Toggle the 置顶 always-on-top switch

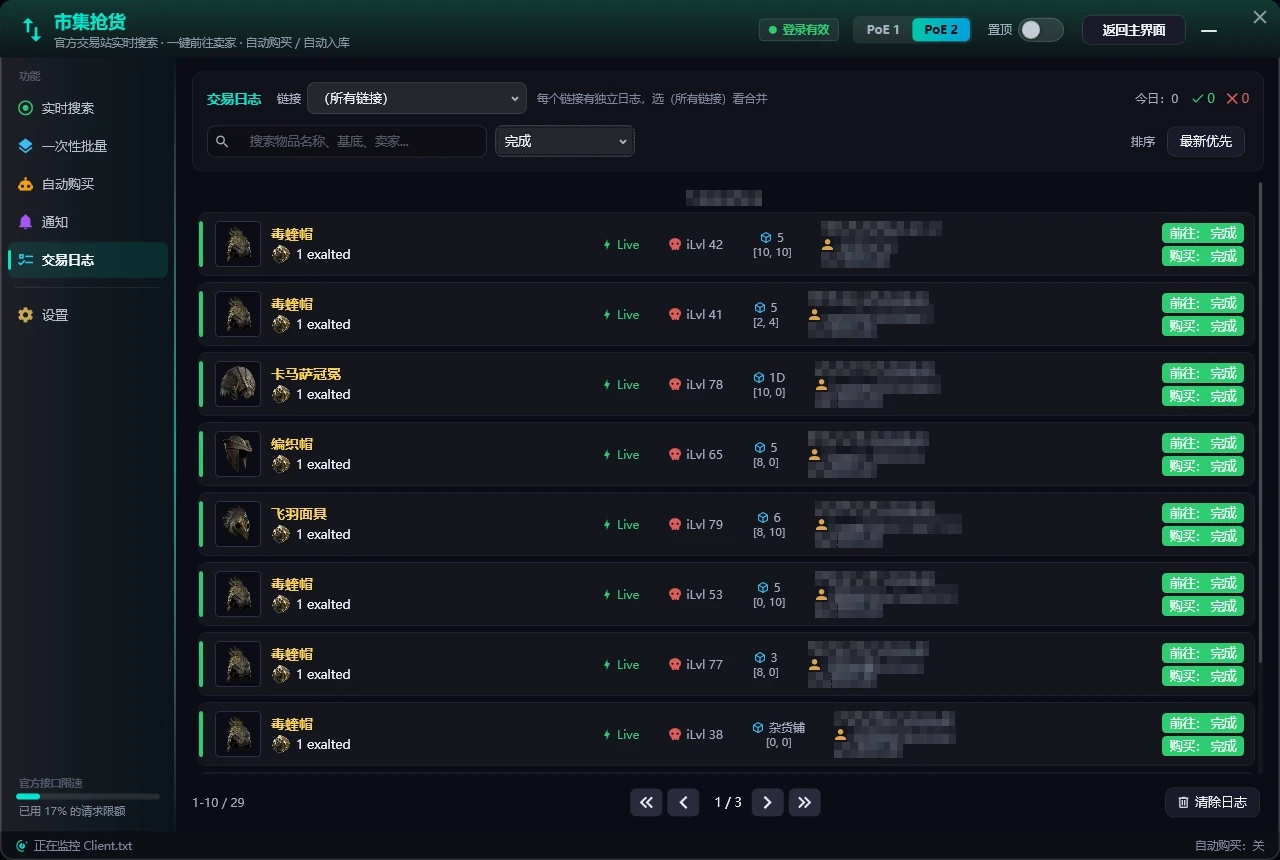click(x=1040, y=30)
